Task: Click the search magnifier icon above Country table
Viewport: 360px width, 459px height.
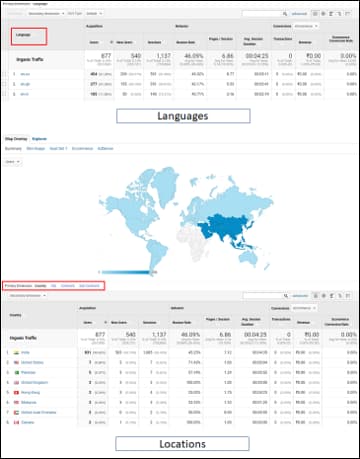Action: (286, 296)
